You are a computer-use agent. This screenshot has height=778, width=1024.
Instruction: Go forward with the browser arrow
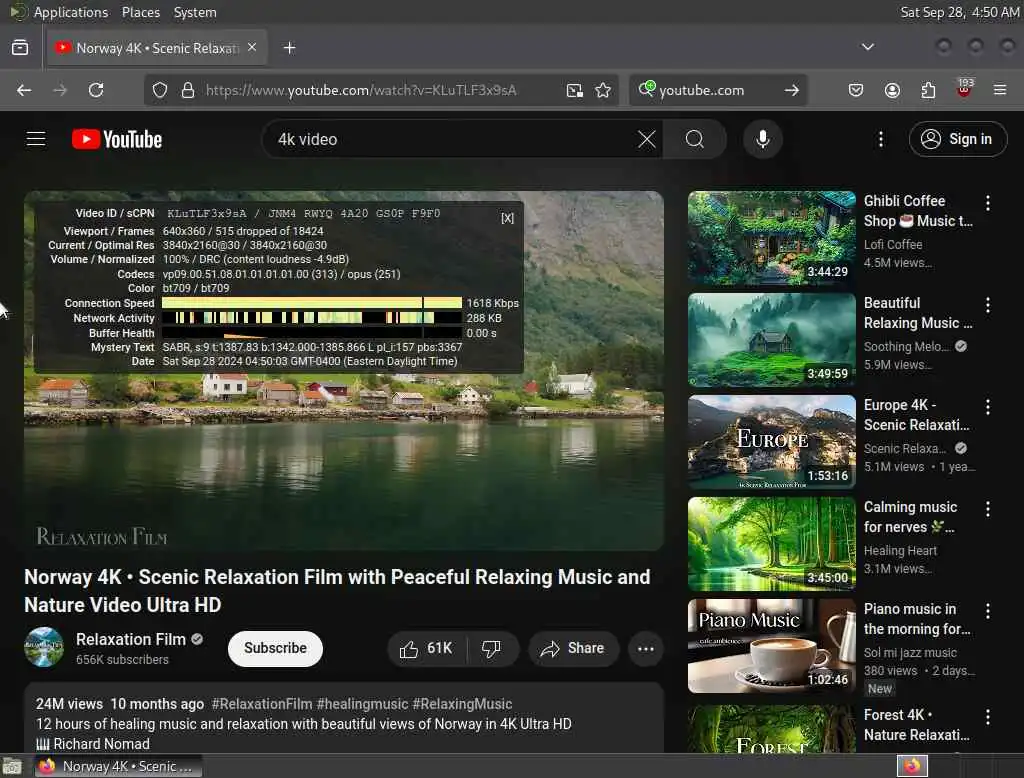click(x=59, y=90)
